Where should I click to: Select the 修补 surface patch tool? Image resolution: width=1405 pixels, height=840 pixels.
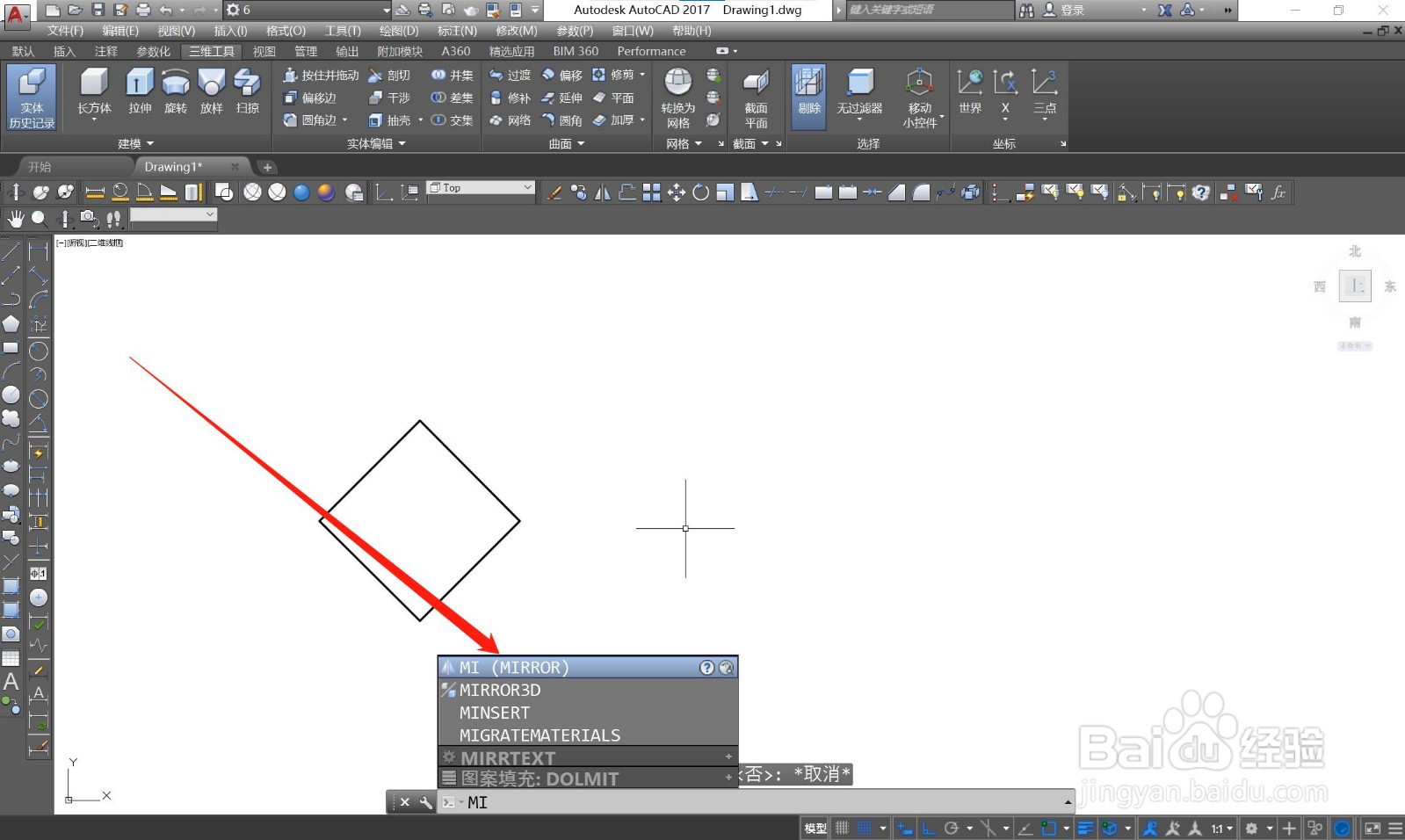(x=511, y=98)
